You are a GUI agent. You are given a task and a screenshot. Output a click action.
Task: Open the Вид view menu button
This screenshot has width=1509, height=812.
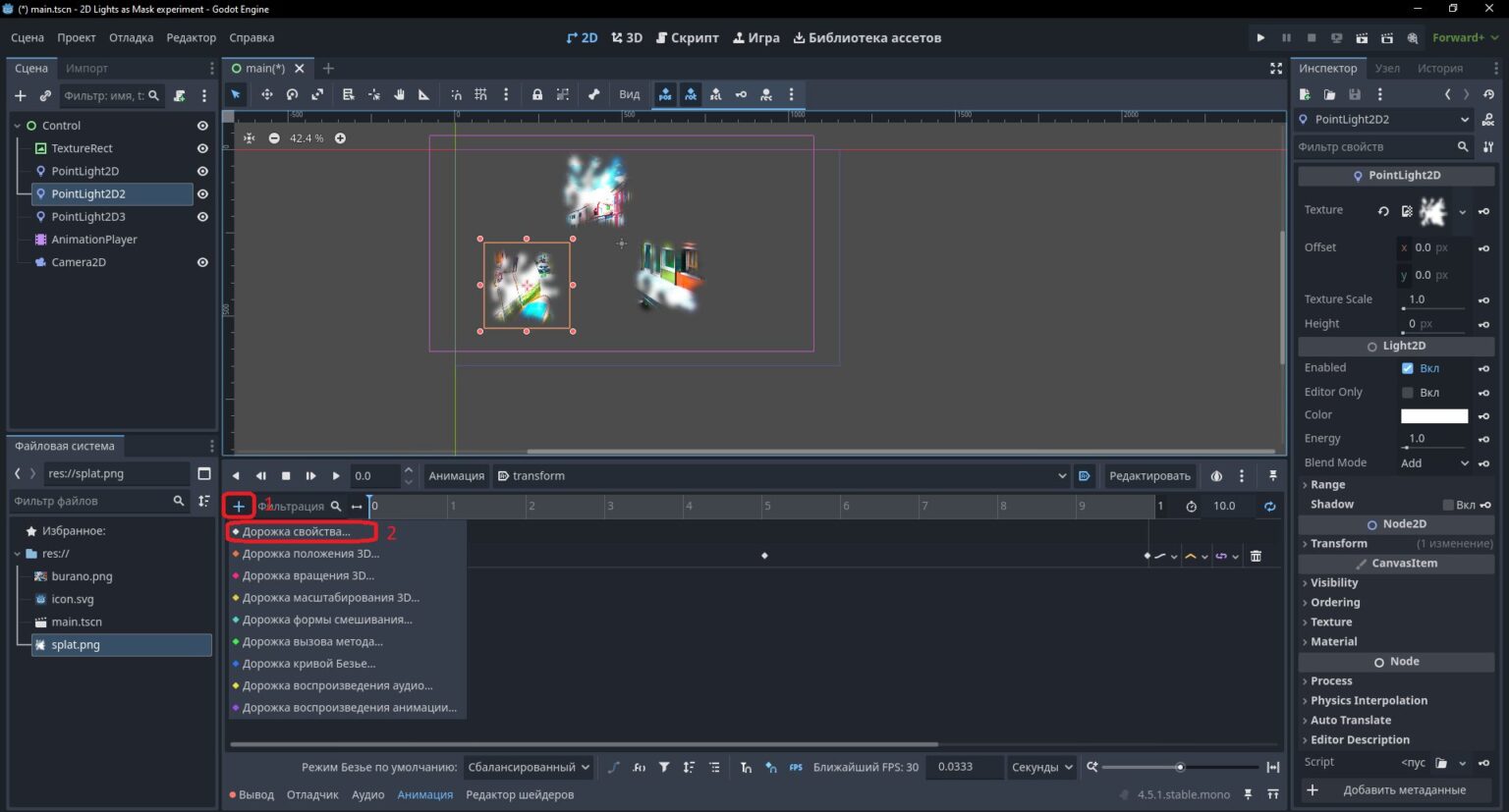629,94
